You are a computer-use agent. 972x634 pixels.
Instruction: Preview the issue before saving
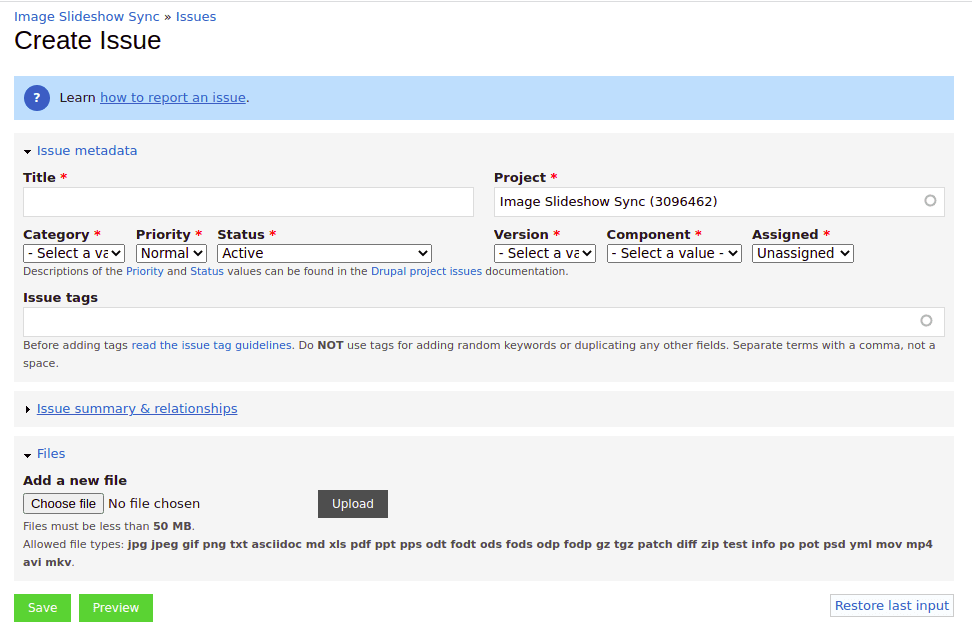tap(116, 608)
